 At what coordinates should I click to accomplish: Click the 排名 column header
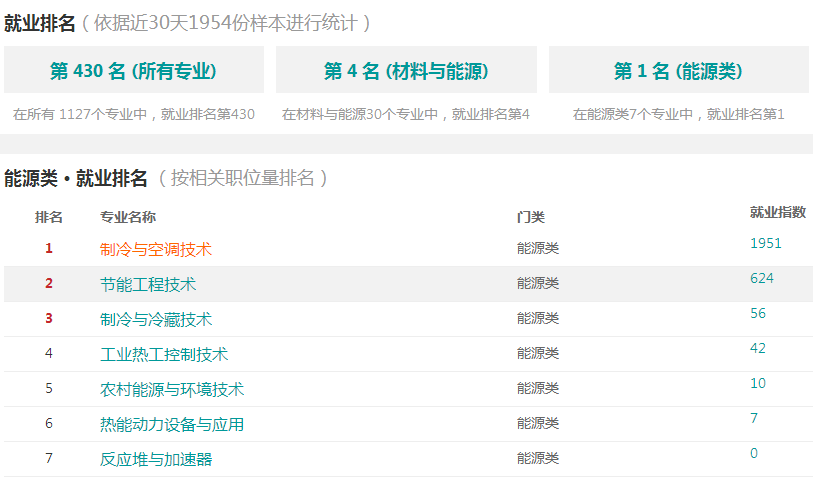coord(49,217)
